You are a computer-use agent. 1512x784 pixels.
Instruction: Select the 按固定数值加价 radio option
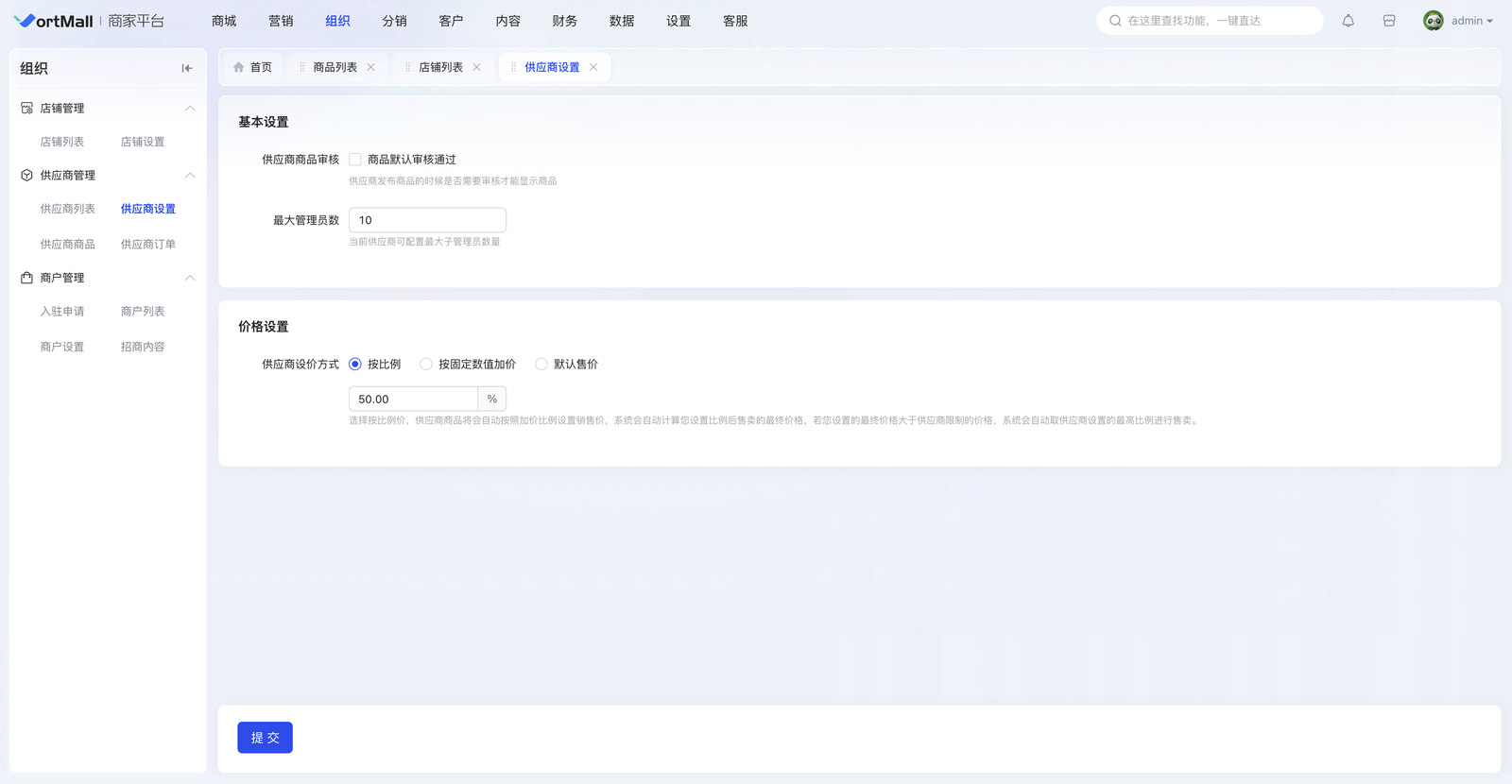[x=426, y=365]
